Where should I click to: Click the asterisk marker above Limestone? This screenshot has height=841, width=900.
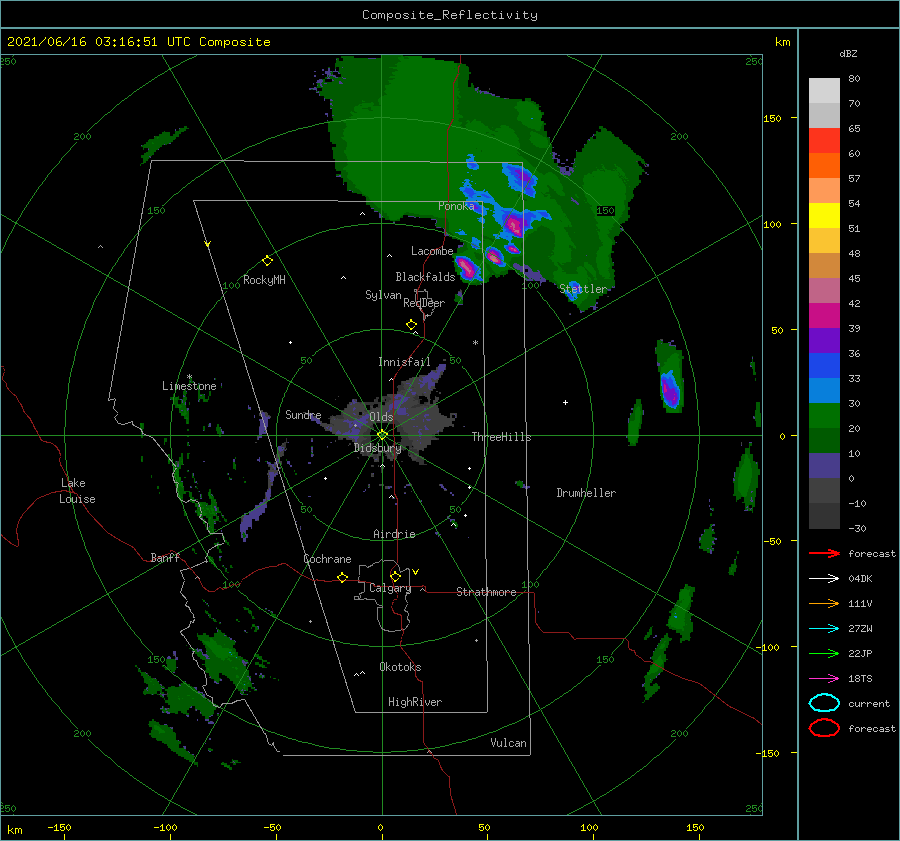(189, 377)
